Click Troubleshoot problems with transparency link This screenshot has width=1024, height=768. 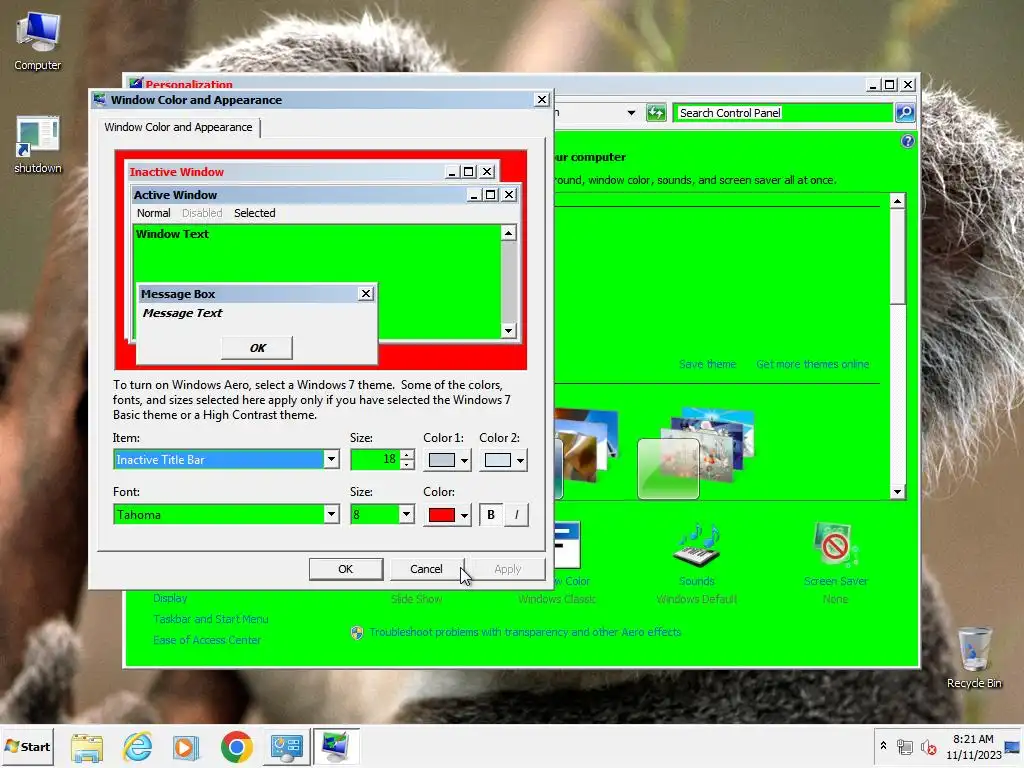coord(525,632)
